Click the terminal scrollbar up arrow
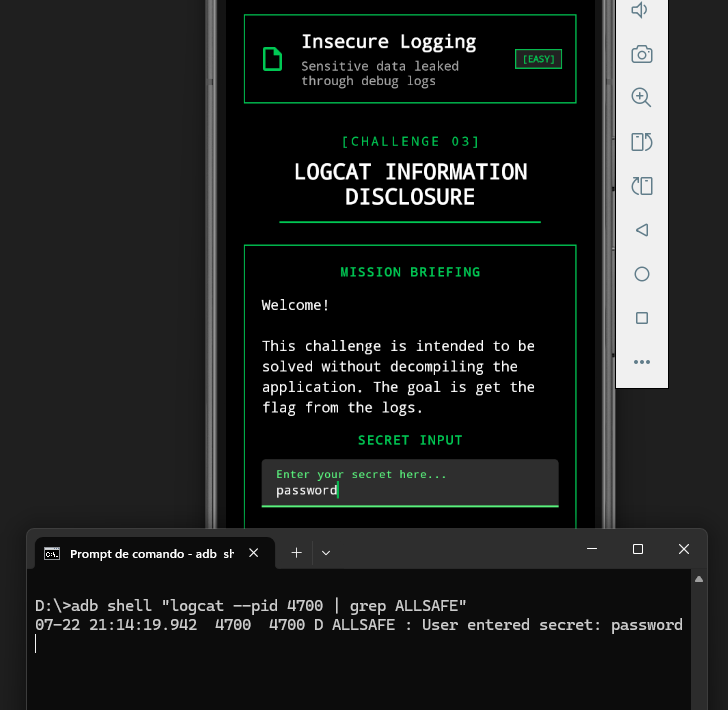728x710 pixels. point(699,579)
